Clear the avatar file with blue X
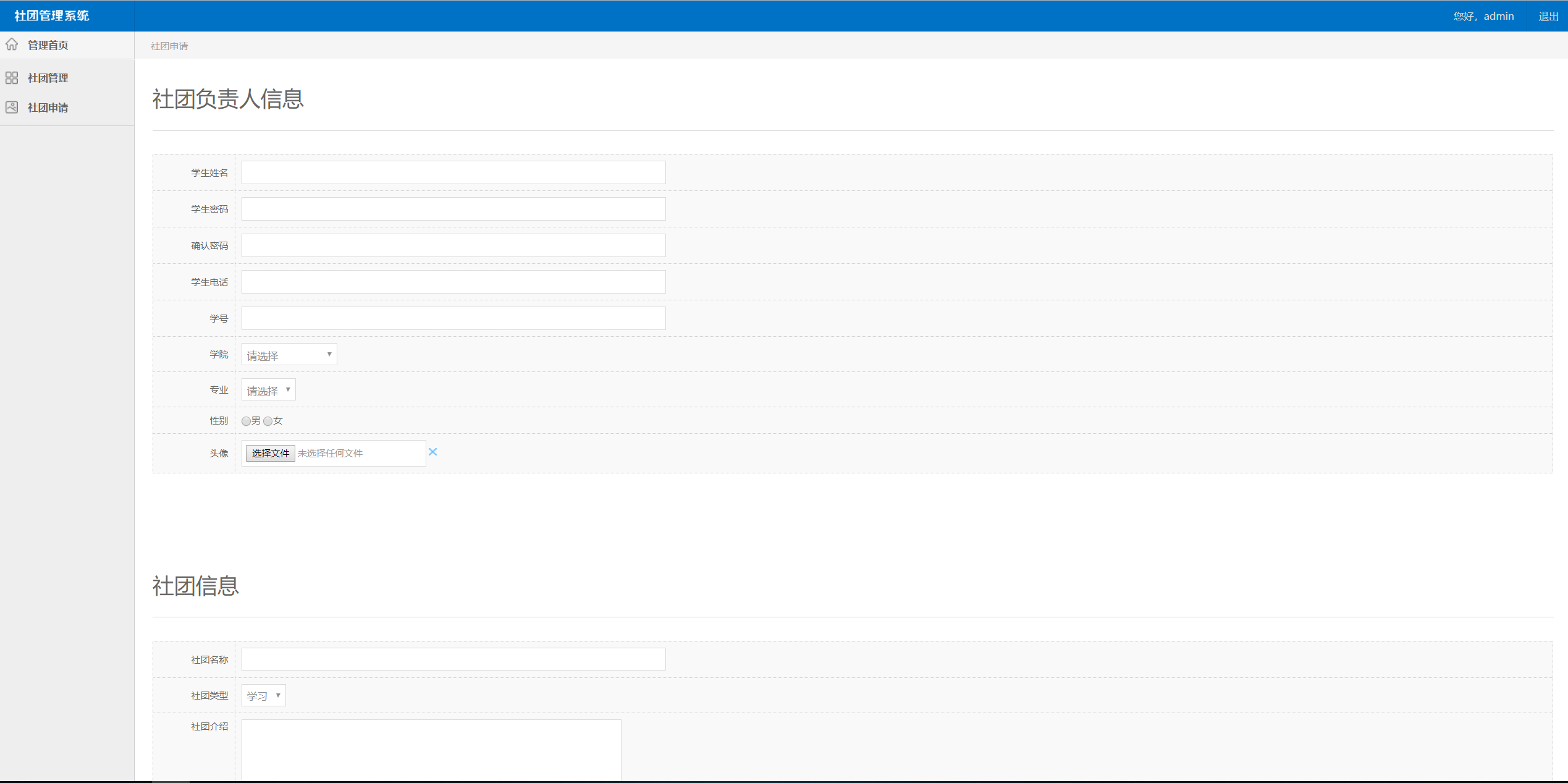Image resolution: width=1568 pixels, height=783 pixels. click(432, 452)
